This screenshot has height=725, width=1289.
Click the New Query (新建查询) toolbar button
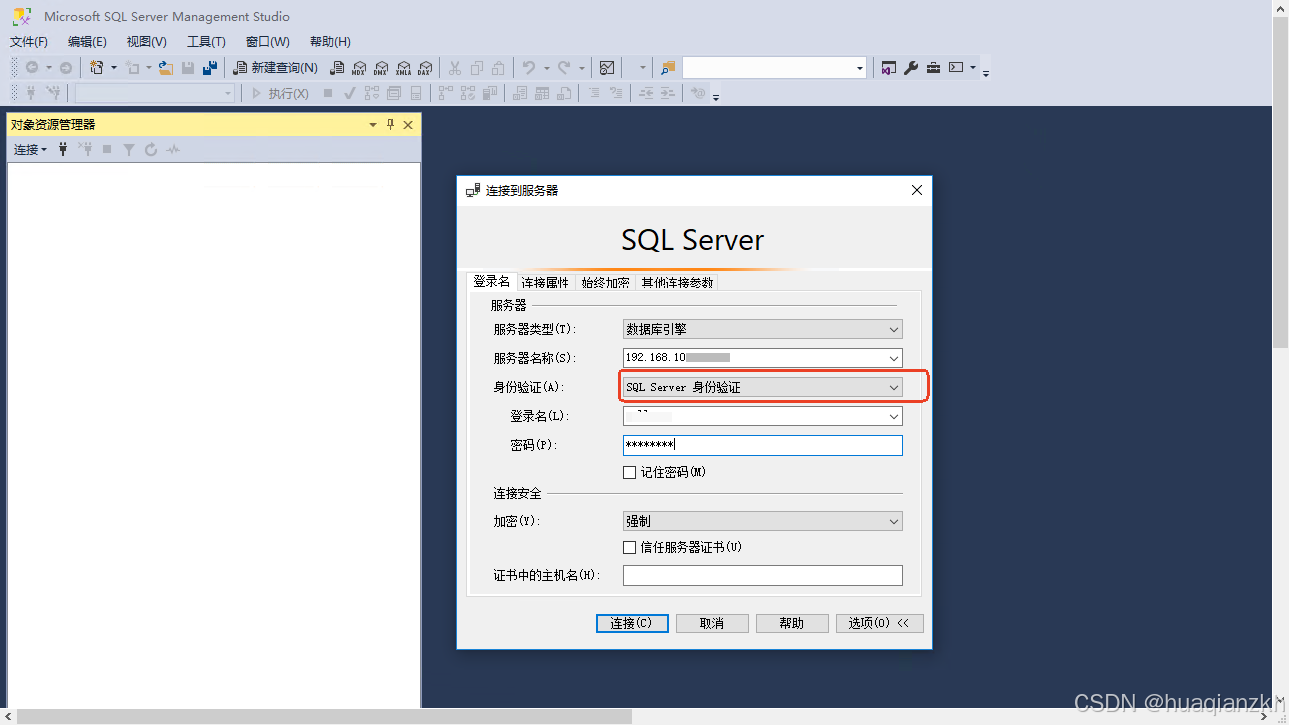click(276, 68)
